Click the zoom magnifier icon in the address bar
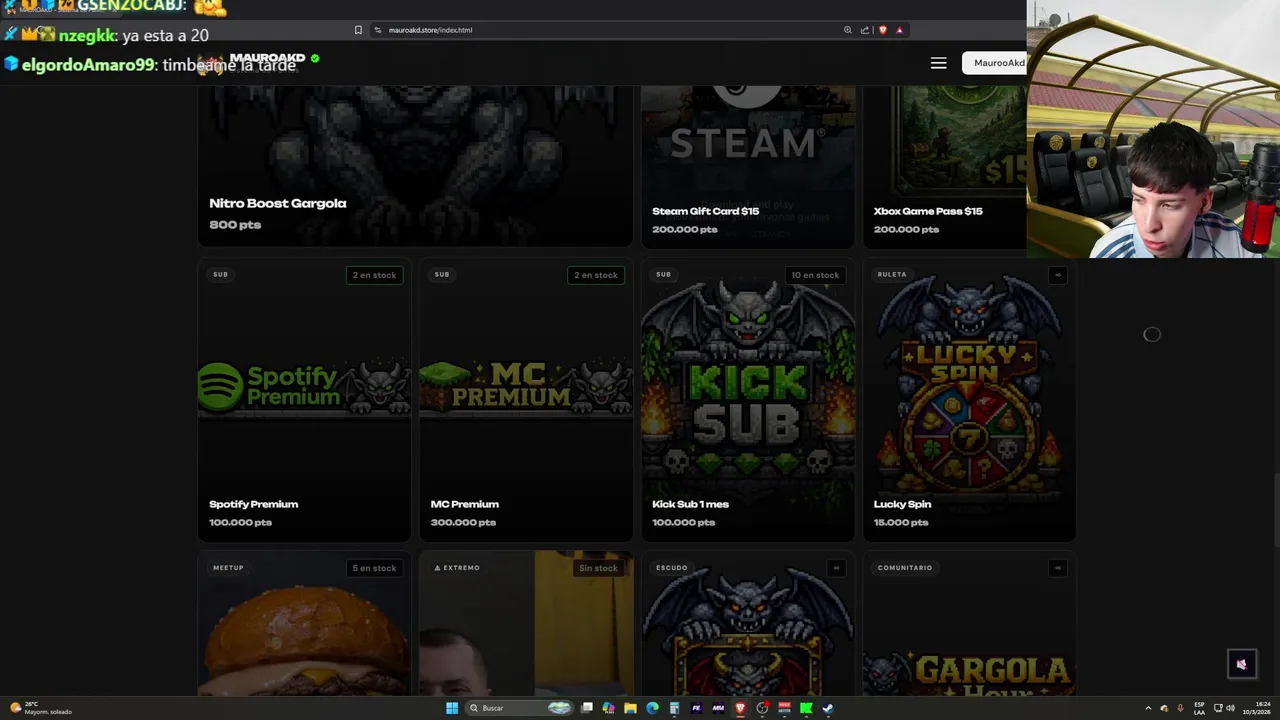 click(x=848, y=30)
